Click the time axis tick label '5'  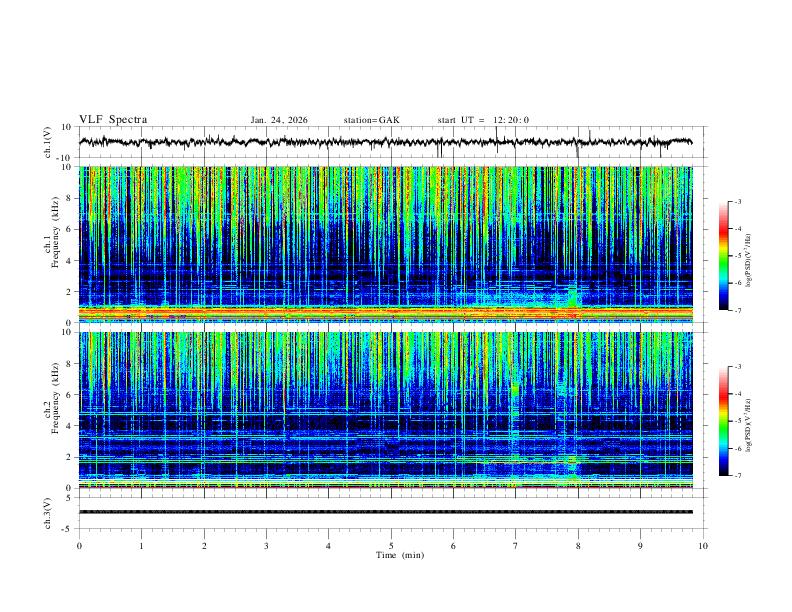pyautogui.click(x=391, y=546)
